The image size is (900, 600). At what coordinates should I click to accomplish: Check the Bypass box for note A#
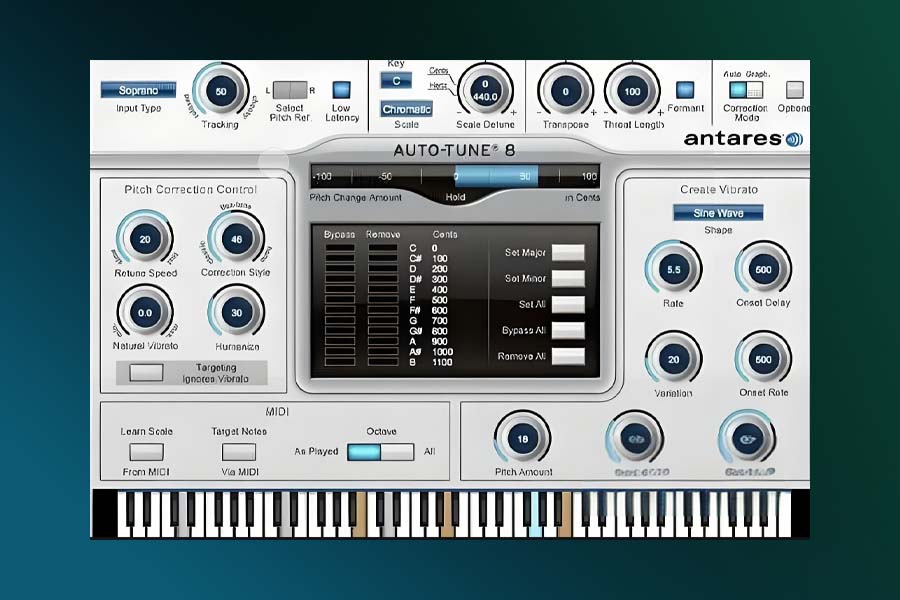339,351
